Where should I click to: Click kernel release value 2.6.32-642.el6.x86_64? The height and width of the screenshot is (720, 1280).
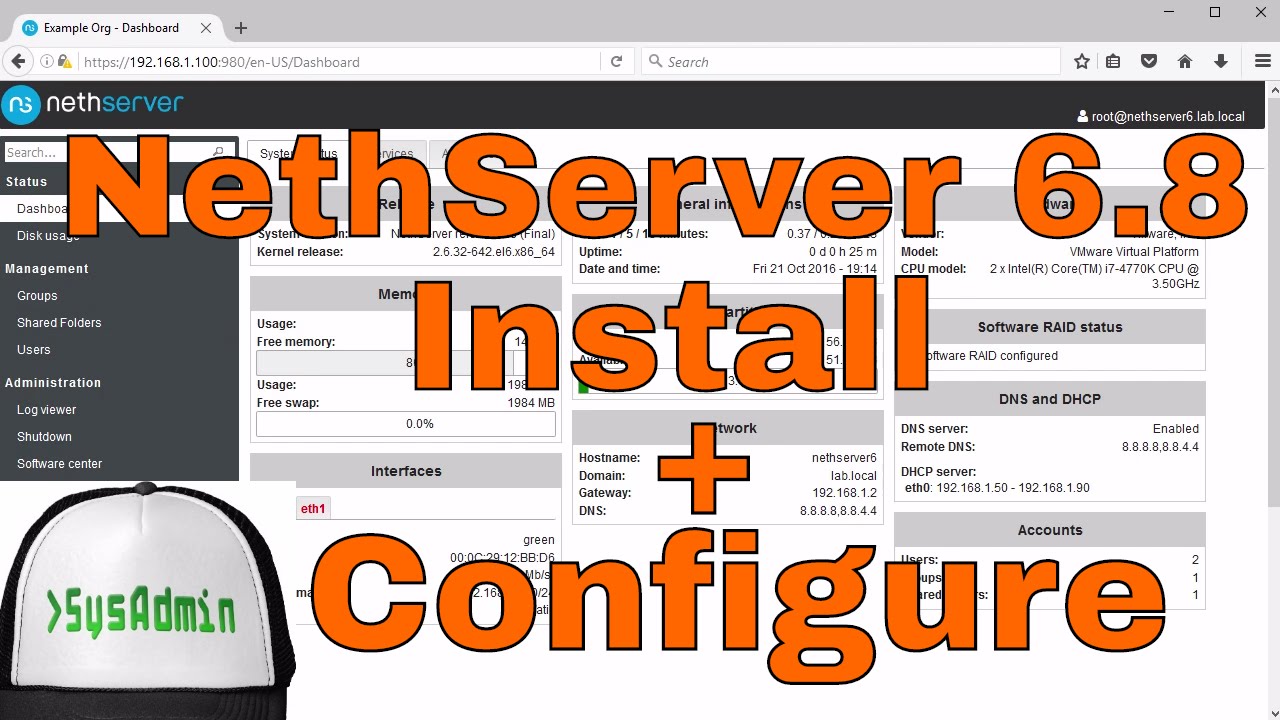click(493, 252)
